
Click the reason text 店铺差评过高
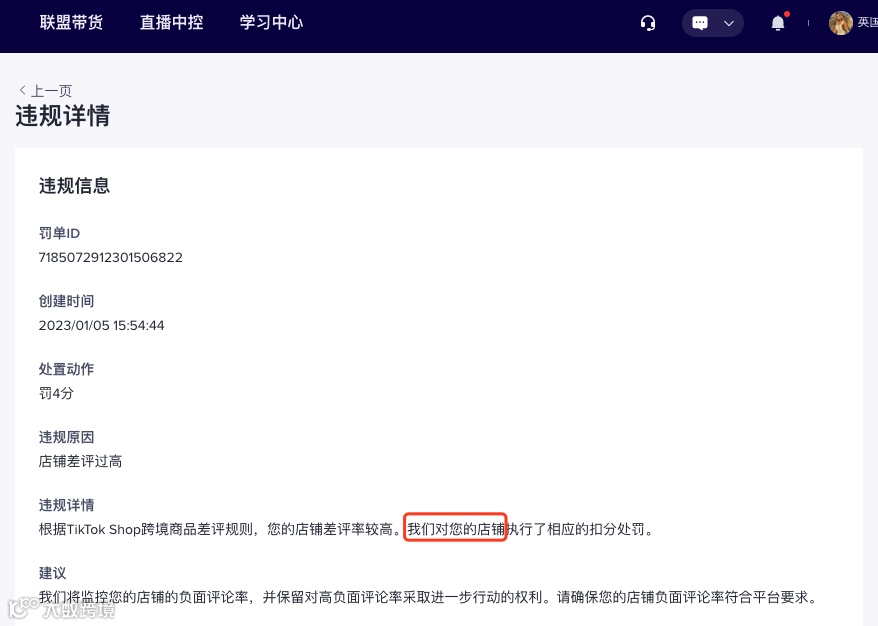coord(80,461)
